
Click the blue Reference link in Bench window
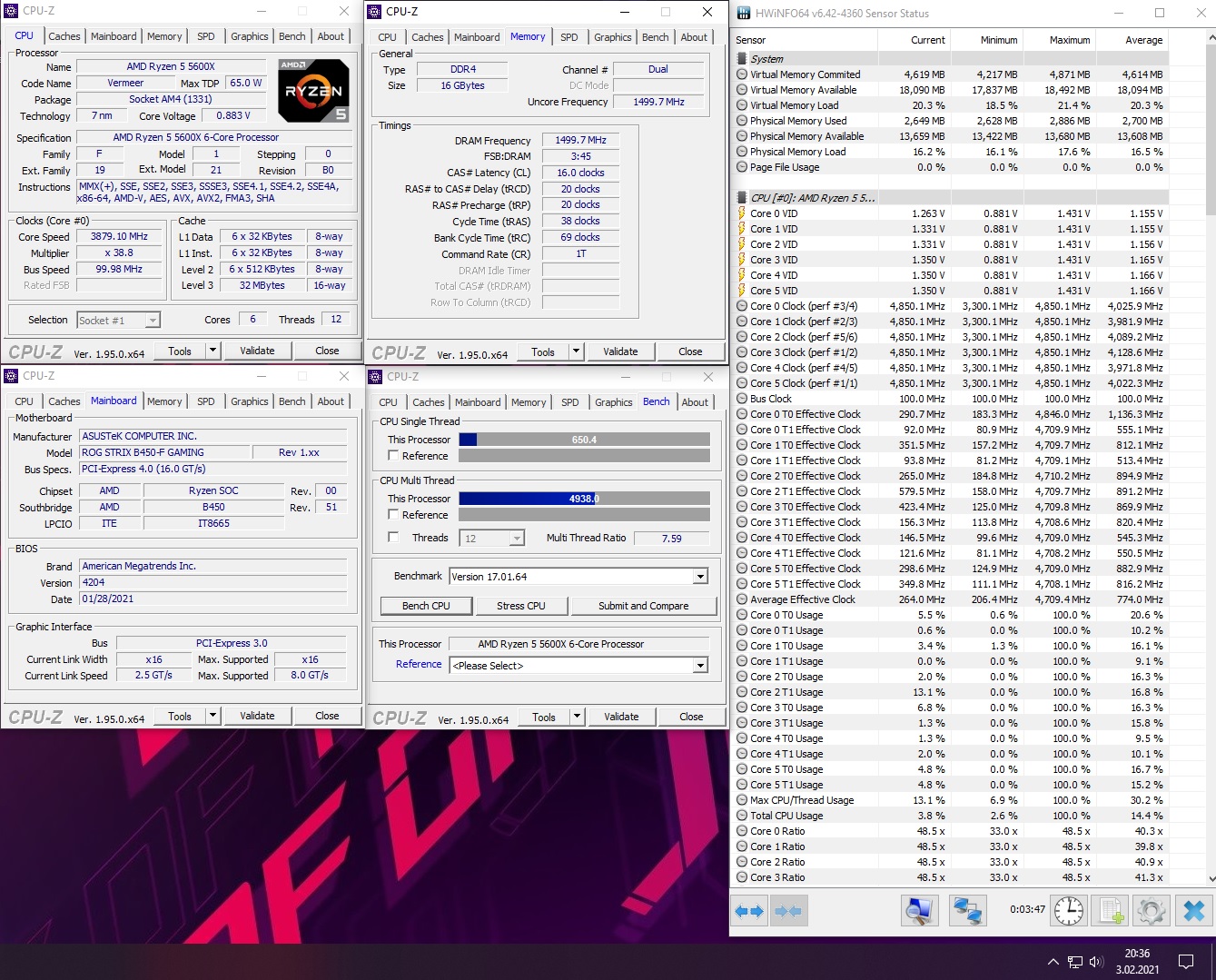click(x=419, y=664)
